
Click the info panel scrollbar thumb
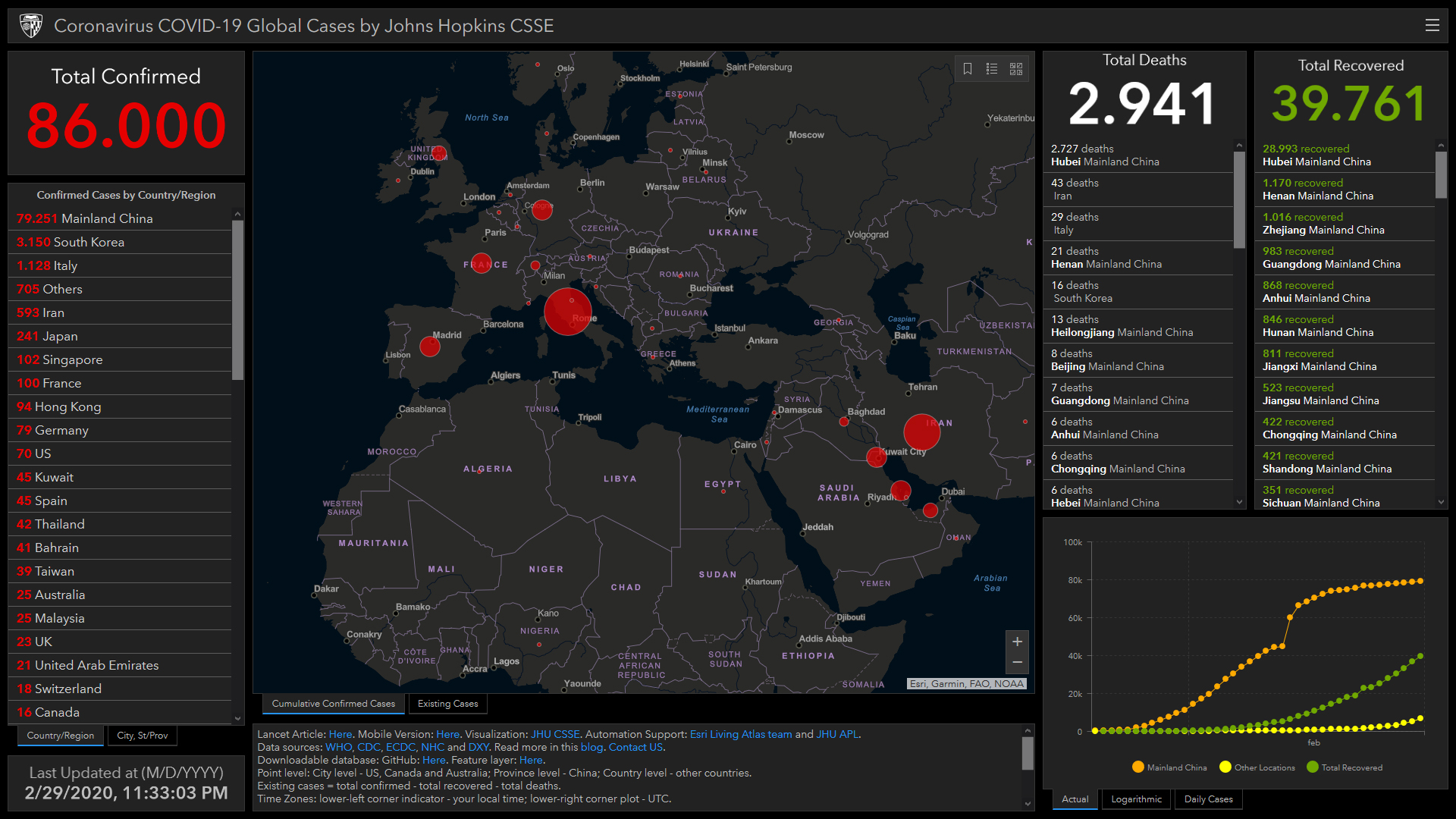(x=1028, y=754)
